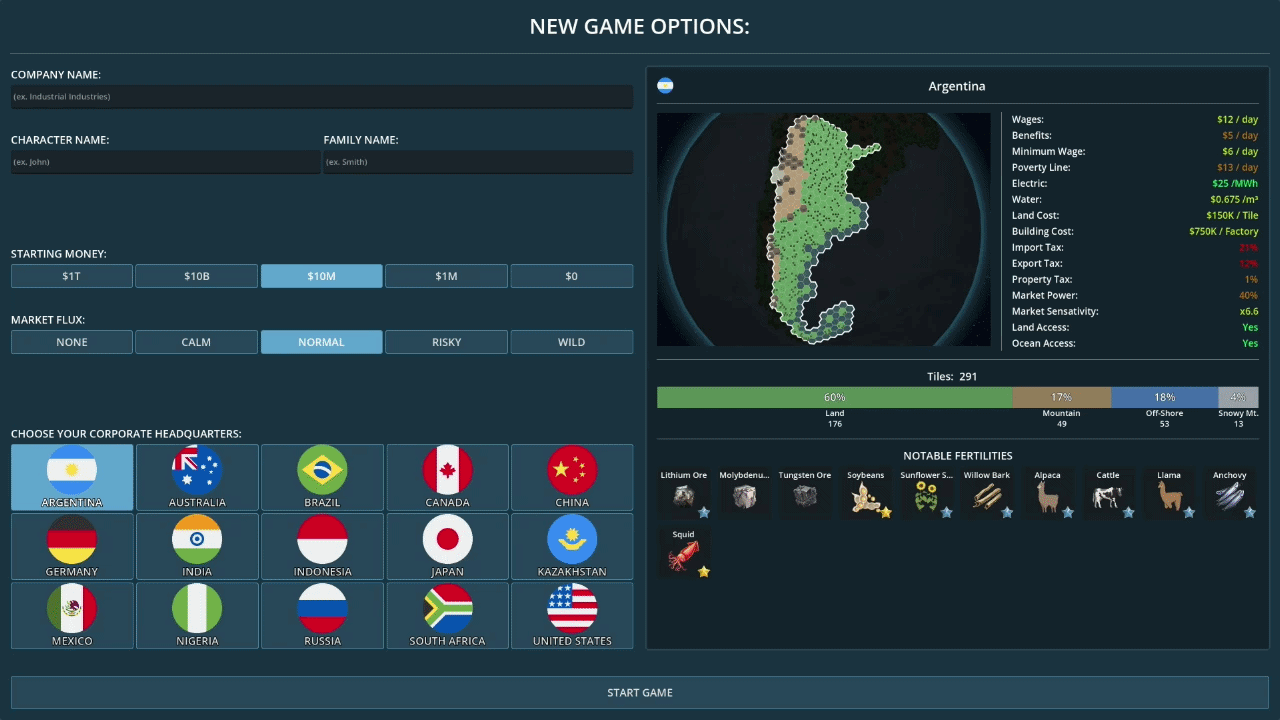Switch market flux to Calm
1280x720 pixels.
pyautogui.click(x=196, y=342)
